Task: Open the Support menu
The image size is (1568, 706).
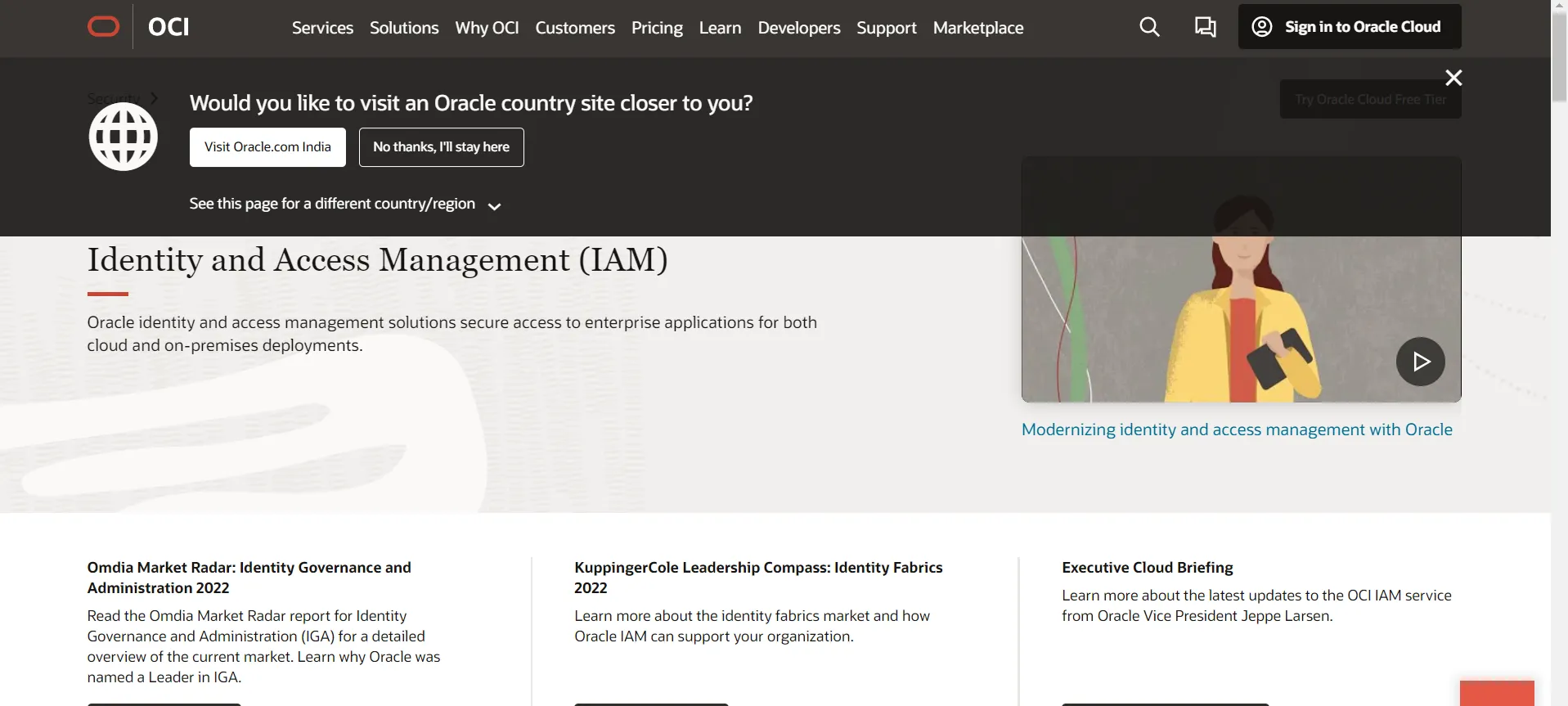Action: [887, 28]
